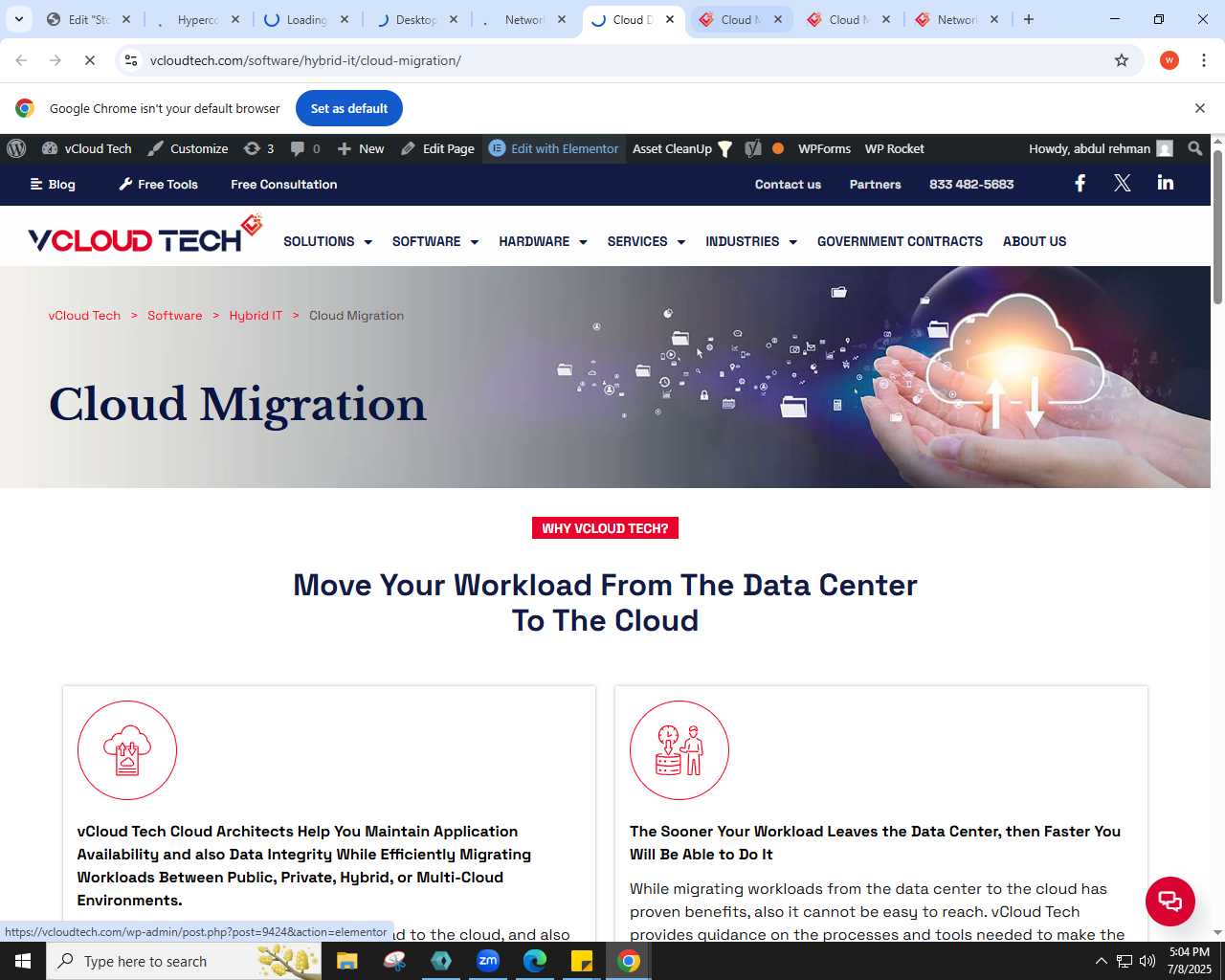The width and height of the screenshot is (1225, 980).
Task: Expand the Industries dropdown menu
Action: (x=751, y=241)
